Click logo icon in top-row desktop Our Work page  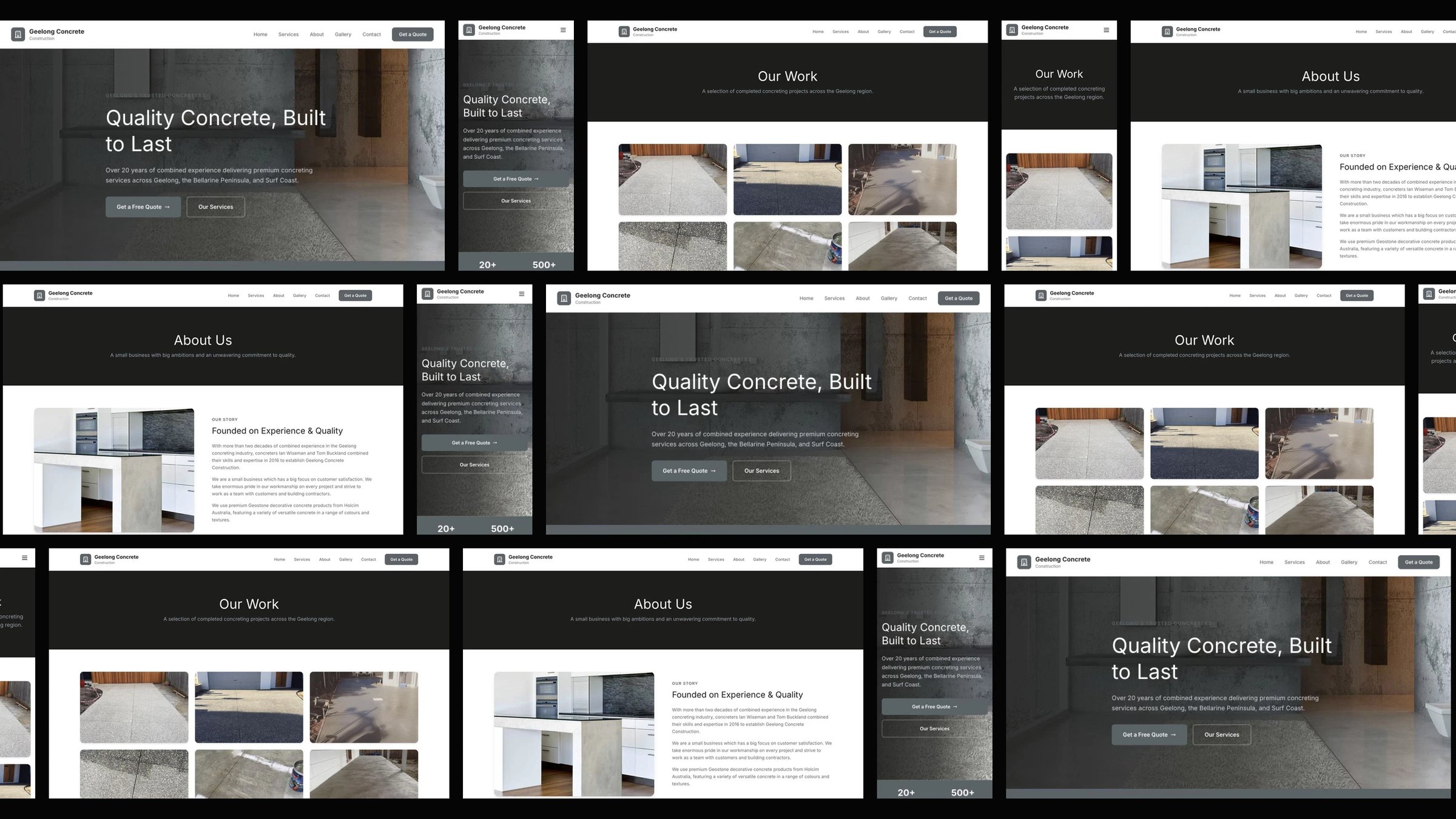pos(624,32)
